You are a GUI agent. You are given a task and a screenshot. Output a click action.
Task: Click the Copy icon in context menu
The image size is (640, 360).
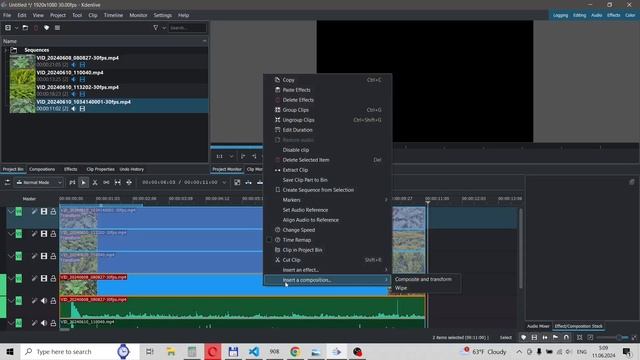278,80
